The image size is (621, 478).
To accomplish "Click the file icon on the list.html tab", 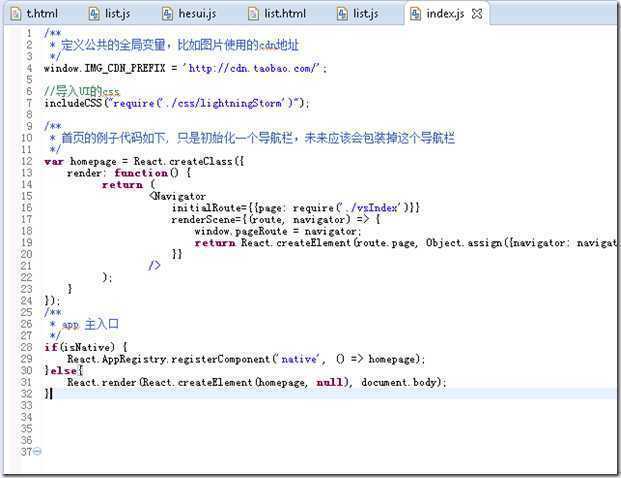I will (x=253, y=14).
